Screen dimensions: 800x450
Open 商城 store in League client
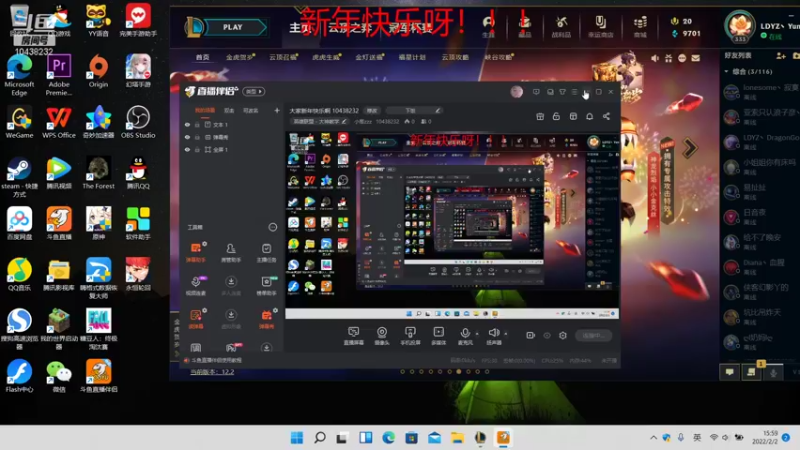click(x=640, y=27)
